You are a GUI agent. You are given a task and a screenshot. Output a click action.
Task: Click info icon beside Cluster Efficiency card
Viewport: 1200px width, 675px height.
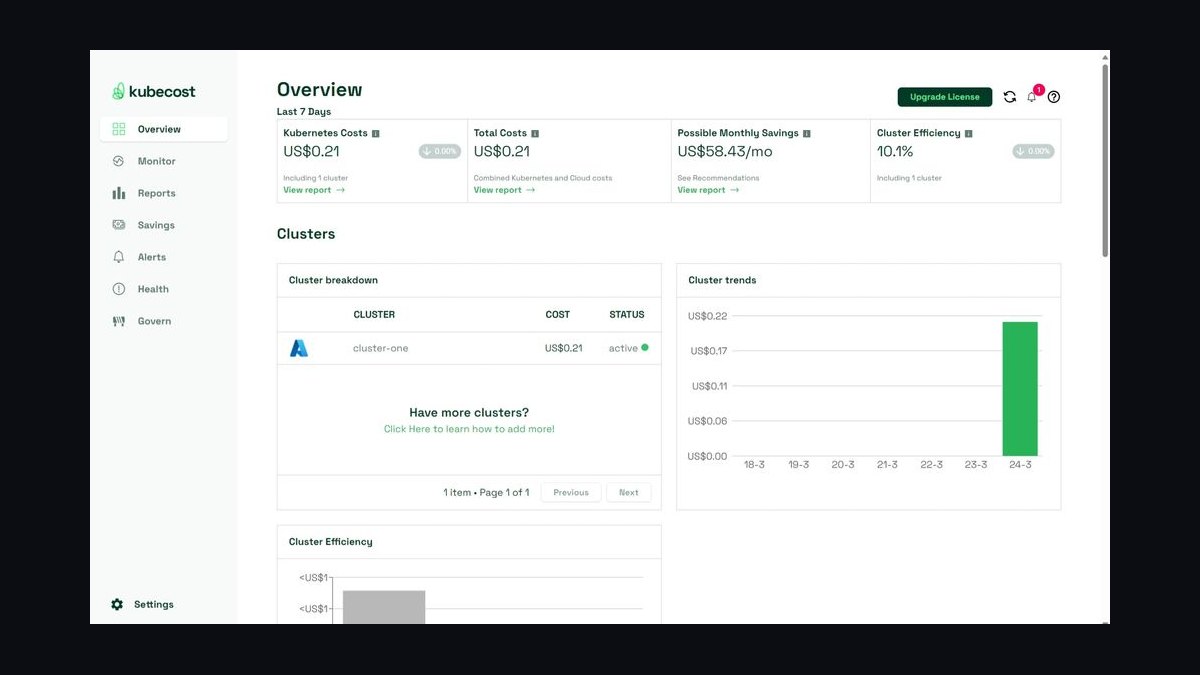969,133
